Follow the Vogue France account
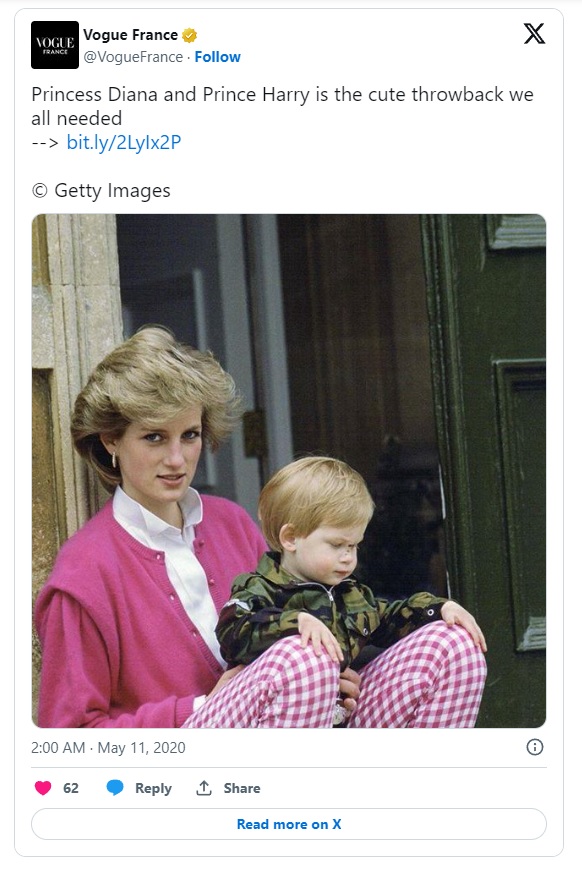 [217, 57]
